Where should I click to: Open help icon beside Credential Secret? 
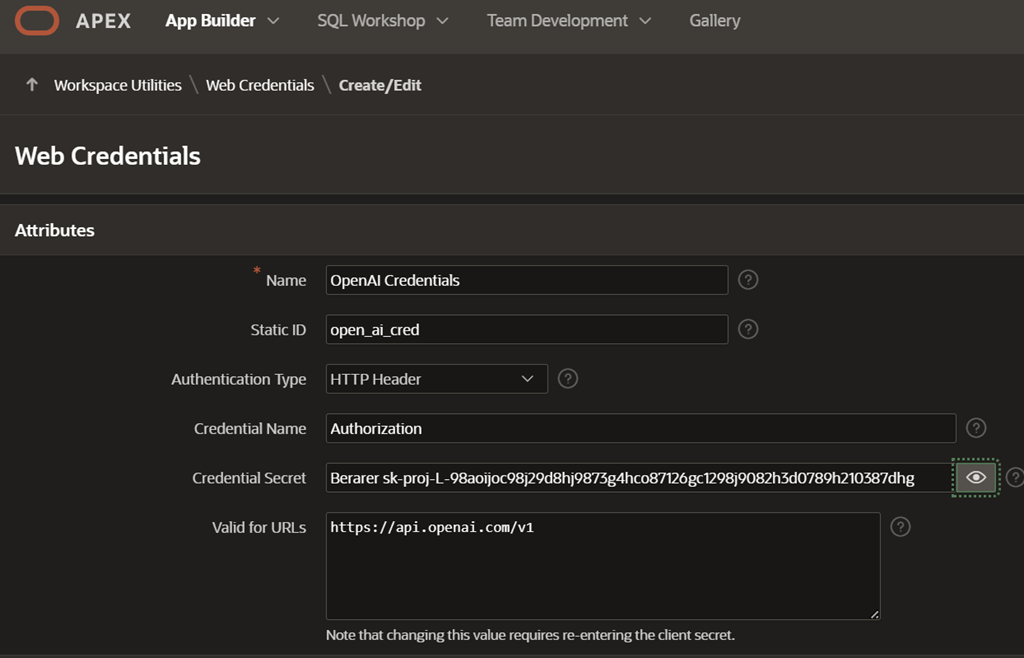(x=1015, y=478)
